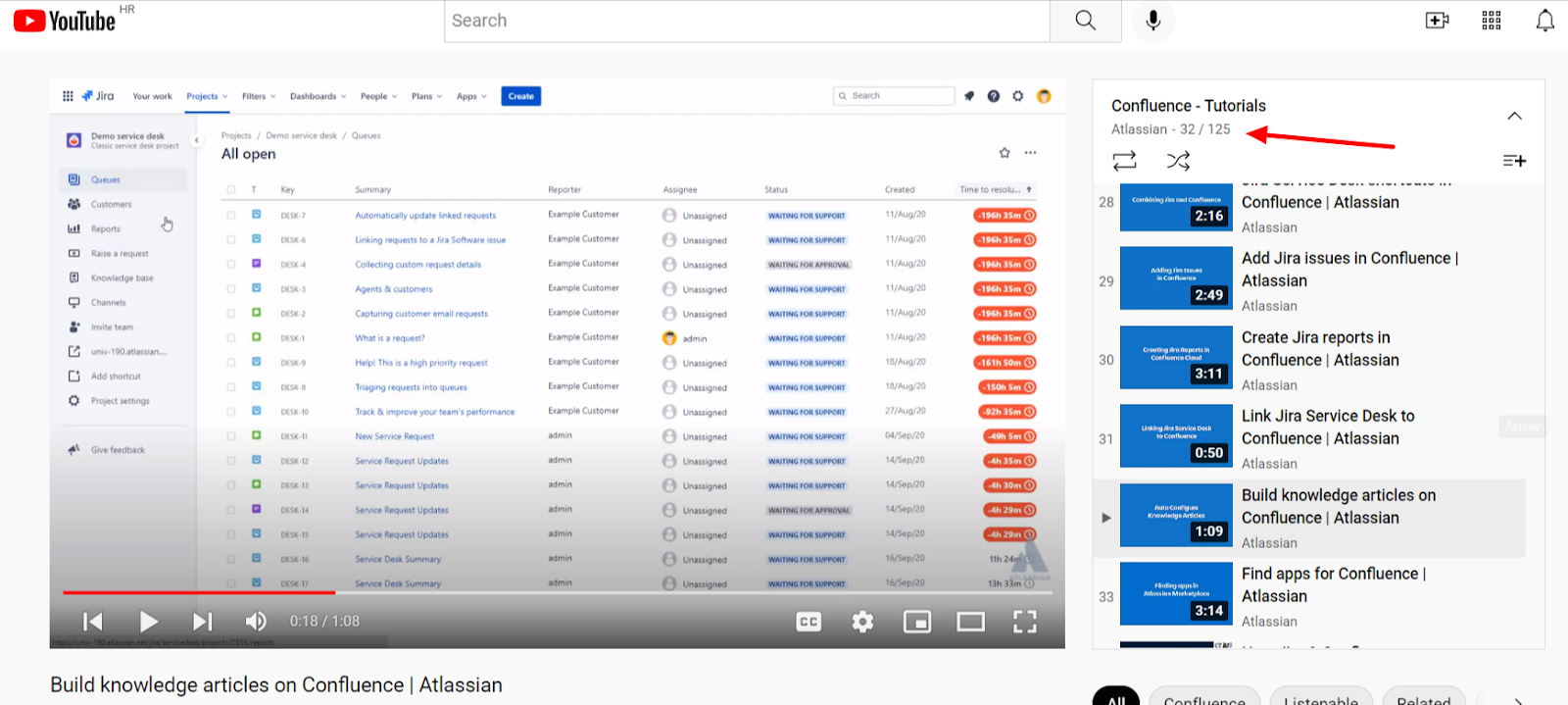Viewport: 1568px width, 705px height.
Task: Expand more filter chips with right arrow
Action: 1518,700
